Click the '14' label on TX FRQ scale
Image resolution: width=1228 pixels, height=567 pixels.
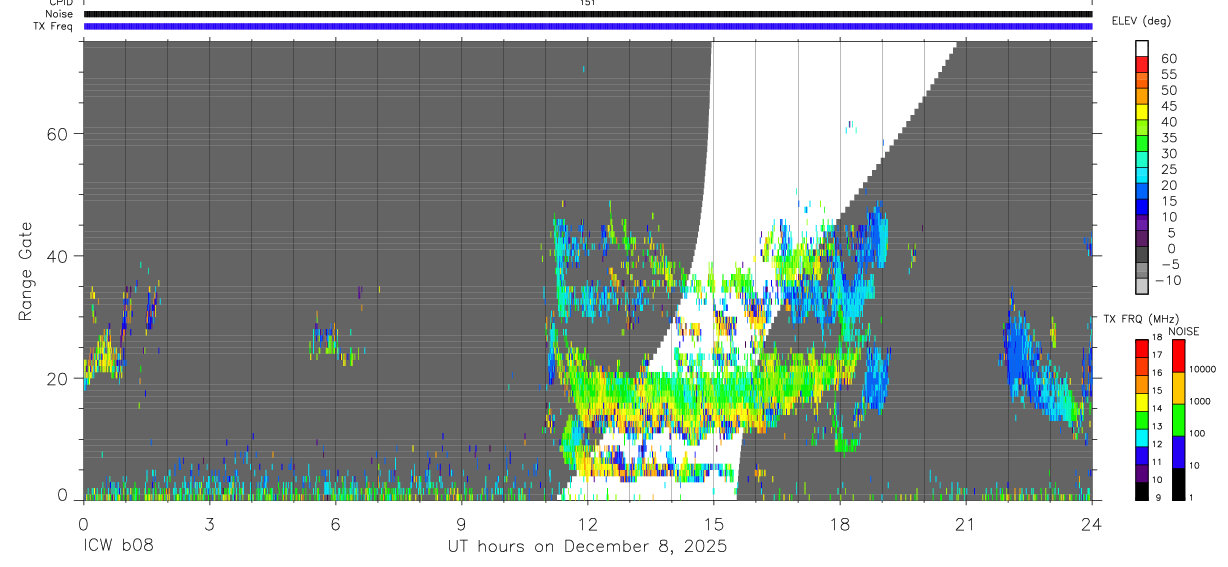point(1157,409)
